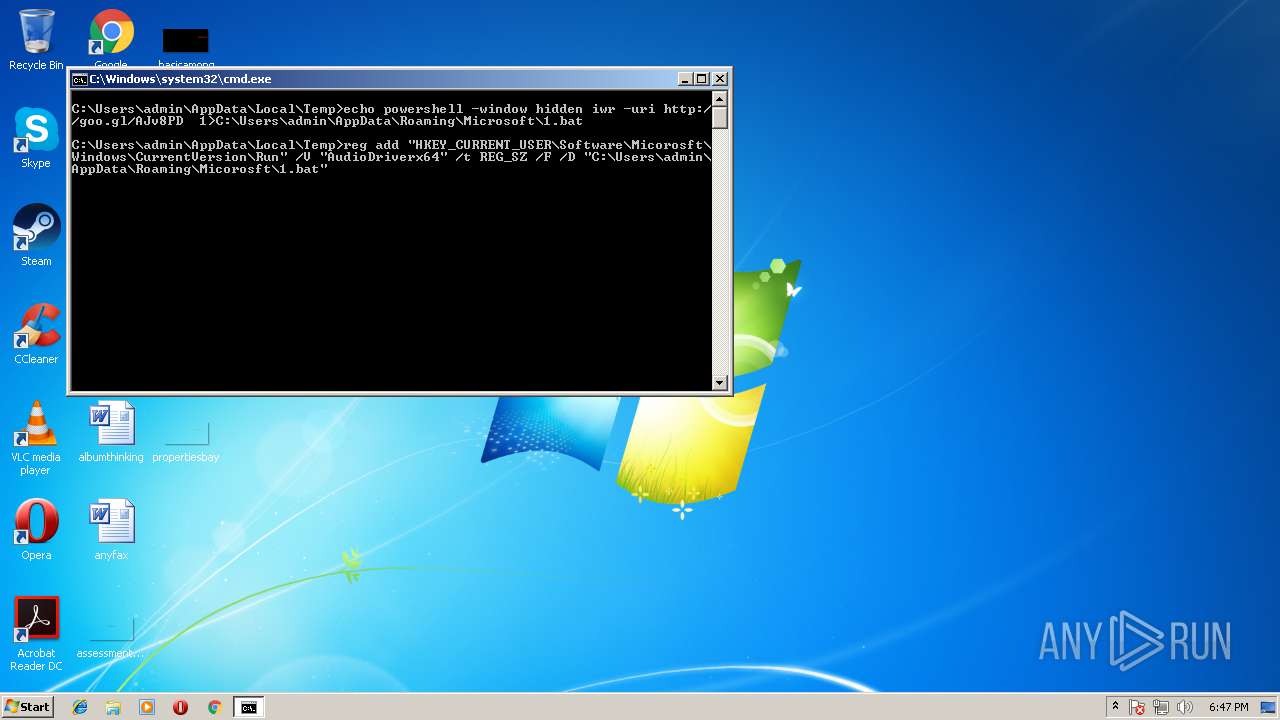This screenshot has width=1280, height=720.
Task: Open Internet Explorer from the taskbar
Action: point(80,707)
